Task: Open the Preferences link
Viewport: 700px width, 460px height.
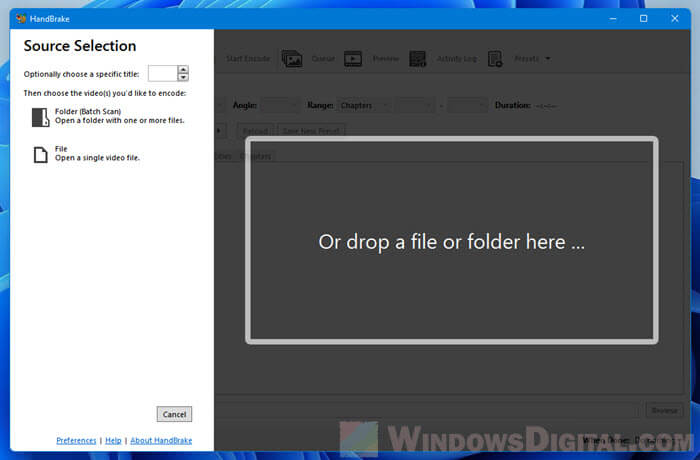Action: pos(76,440)
